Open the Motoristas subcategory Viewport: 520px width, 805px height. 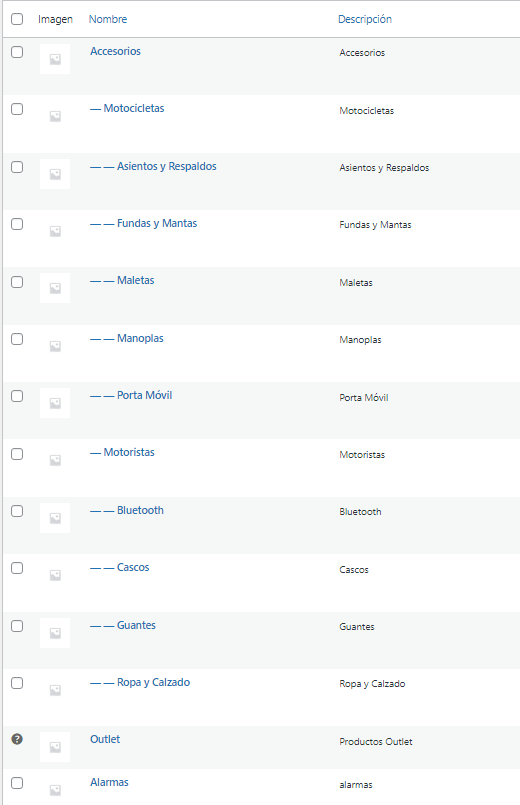pyautogui.click(x=129, y=452)
